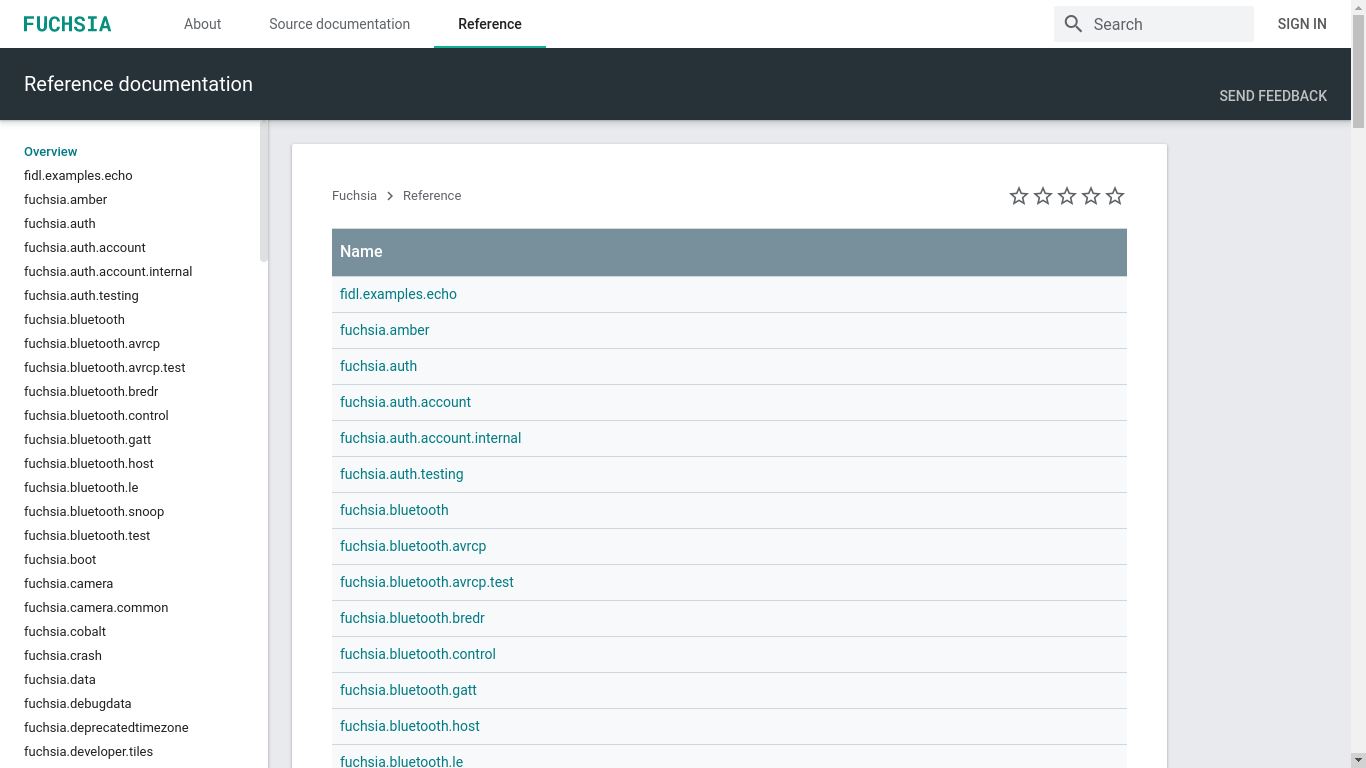Screen dimensions: 1366x768
Task: Click fuchsia.bluetooth.host link in the table
Action: pyautogui.click(x=410, y=726)
